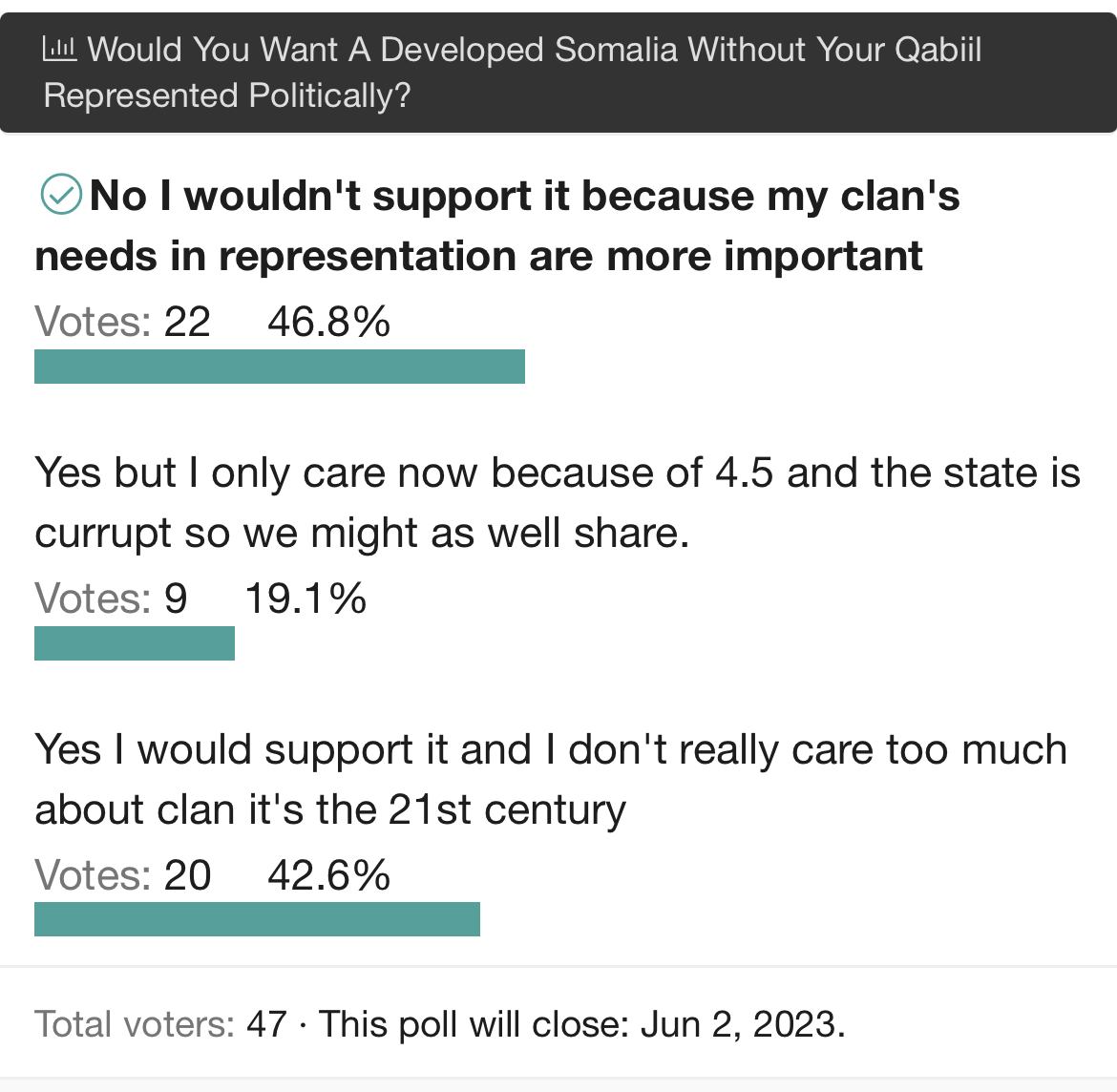Click the 'Total voters: 47' text
This screenshot has width=1117, height=1092.
pyautogui.click(x=161, y=1024)
